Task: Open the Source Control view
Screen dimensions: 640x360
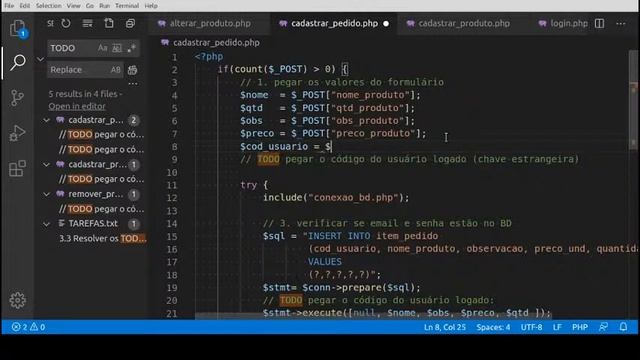Action: (18, 98)
